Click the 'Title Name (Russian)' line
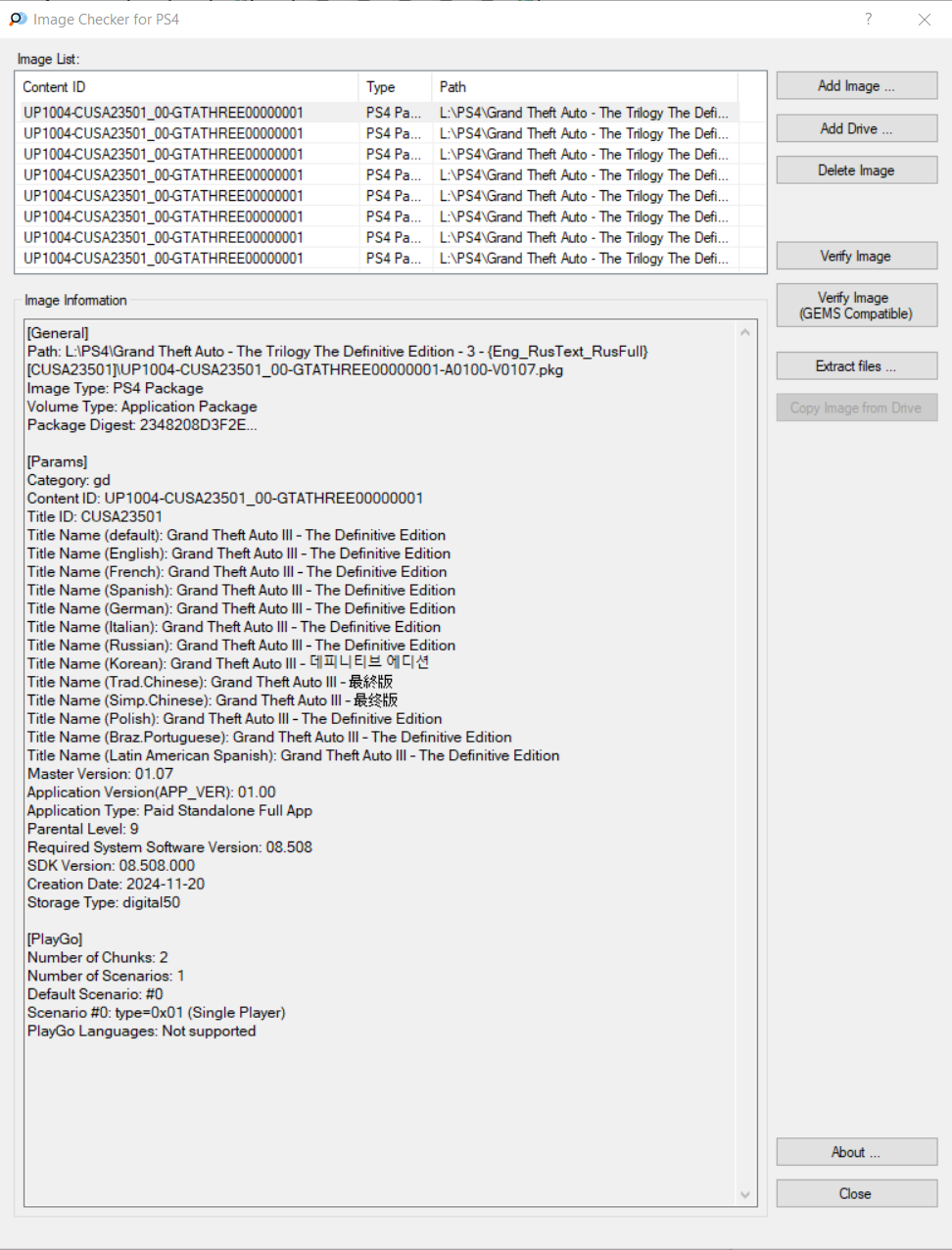Screen dimensions: 952x1250 (241, 646)
